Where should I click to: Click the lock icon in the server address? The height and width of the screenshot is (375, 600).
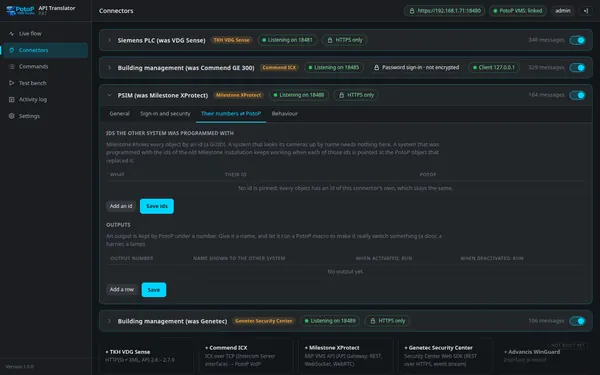(412, 11)
